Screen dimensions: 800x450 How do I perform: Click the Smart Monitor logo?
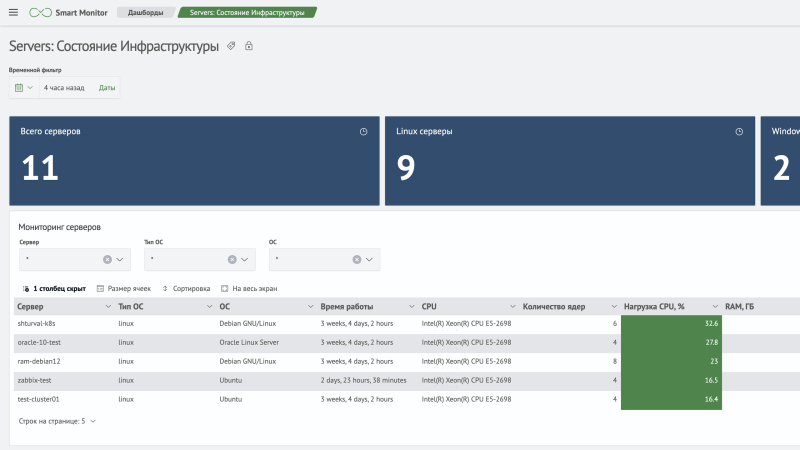68,12
